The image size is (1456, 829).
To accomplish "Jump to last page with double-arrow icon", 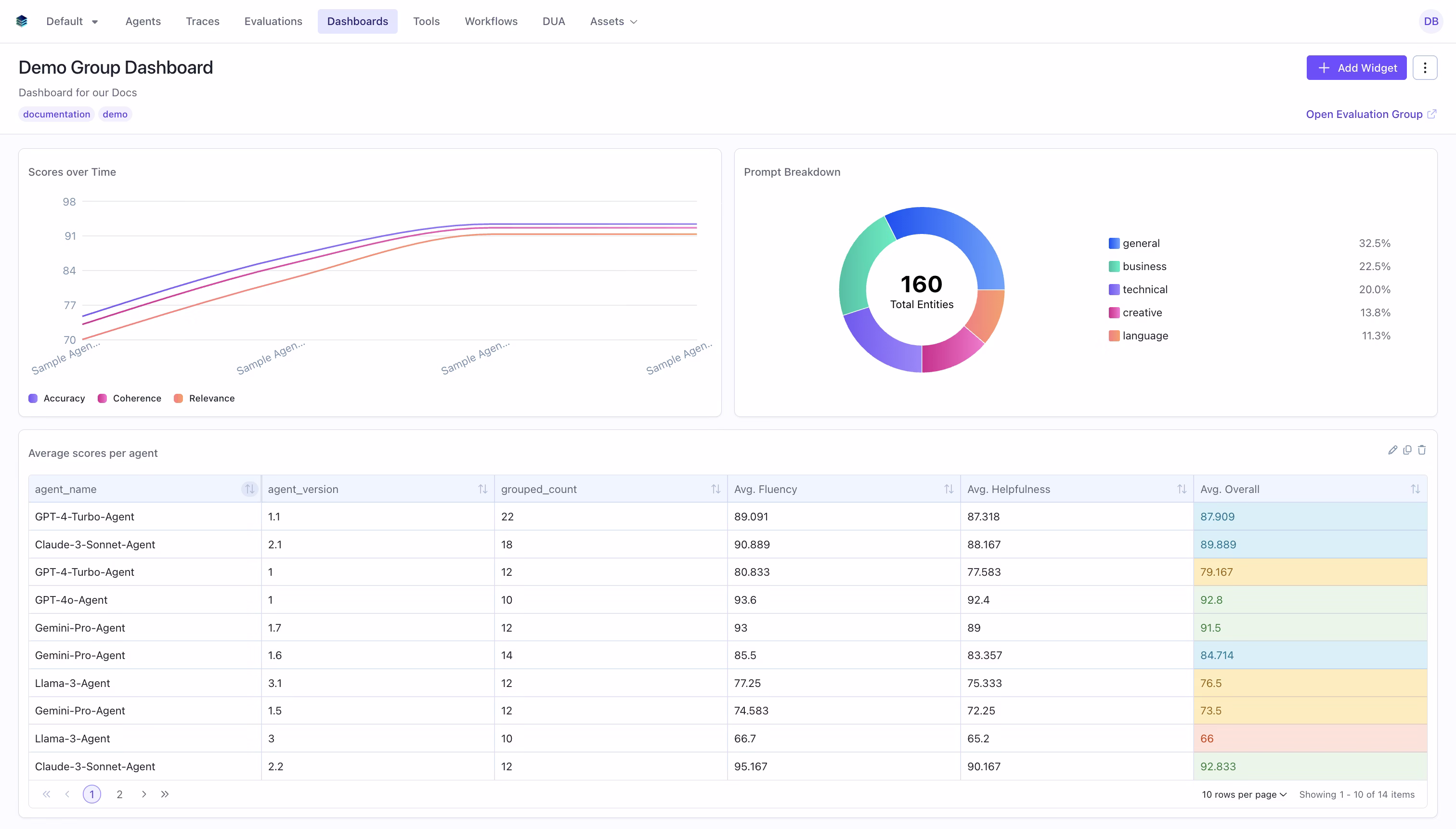I will pyautogui.click(x=165, y=794).
